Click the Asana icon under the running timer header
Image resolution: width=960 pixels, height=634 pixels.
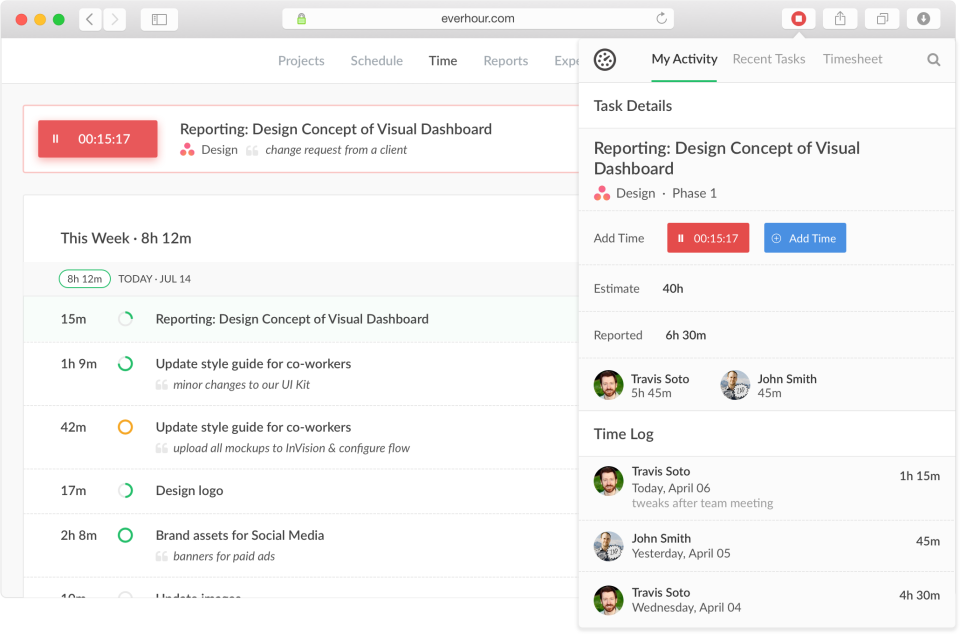187,150
